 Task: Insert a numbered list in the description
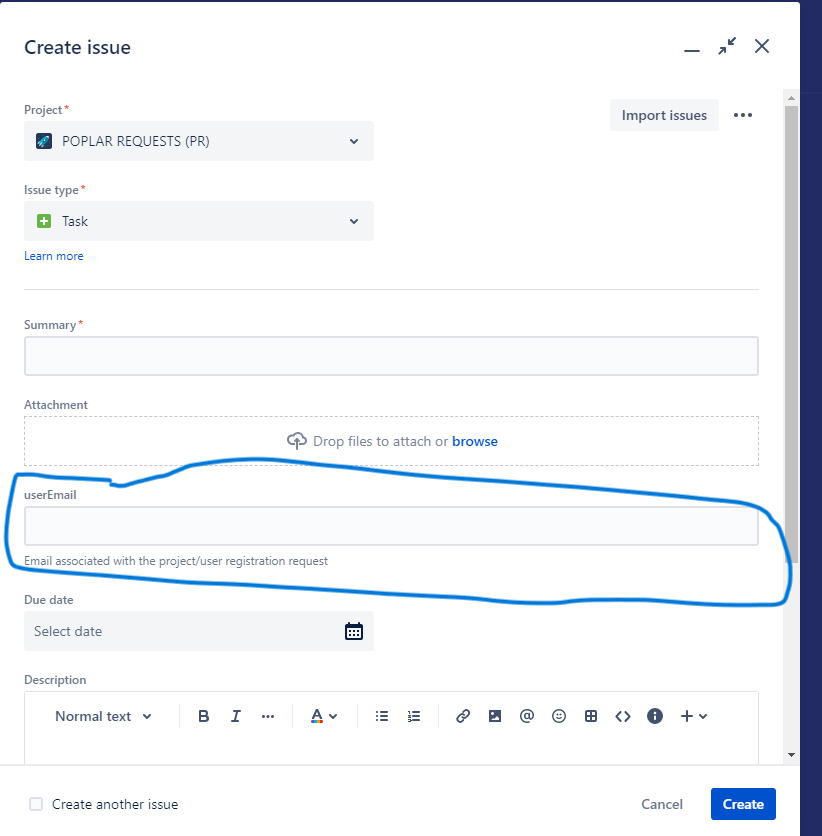click(x=413, y=716)
